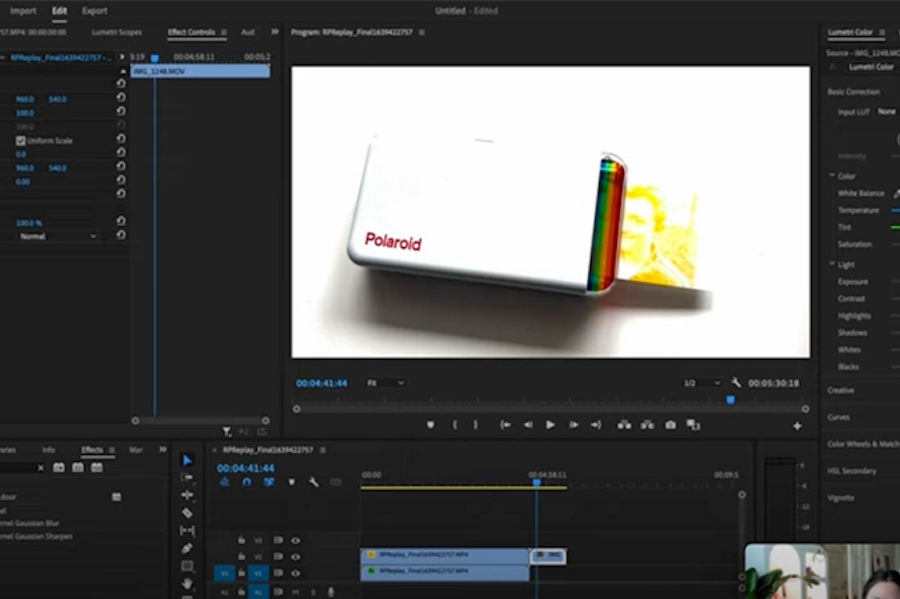900x599 pixels.
Task: Select the Ripple Edit tool
Action: click(187, 495)
